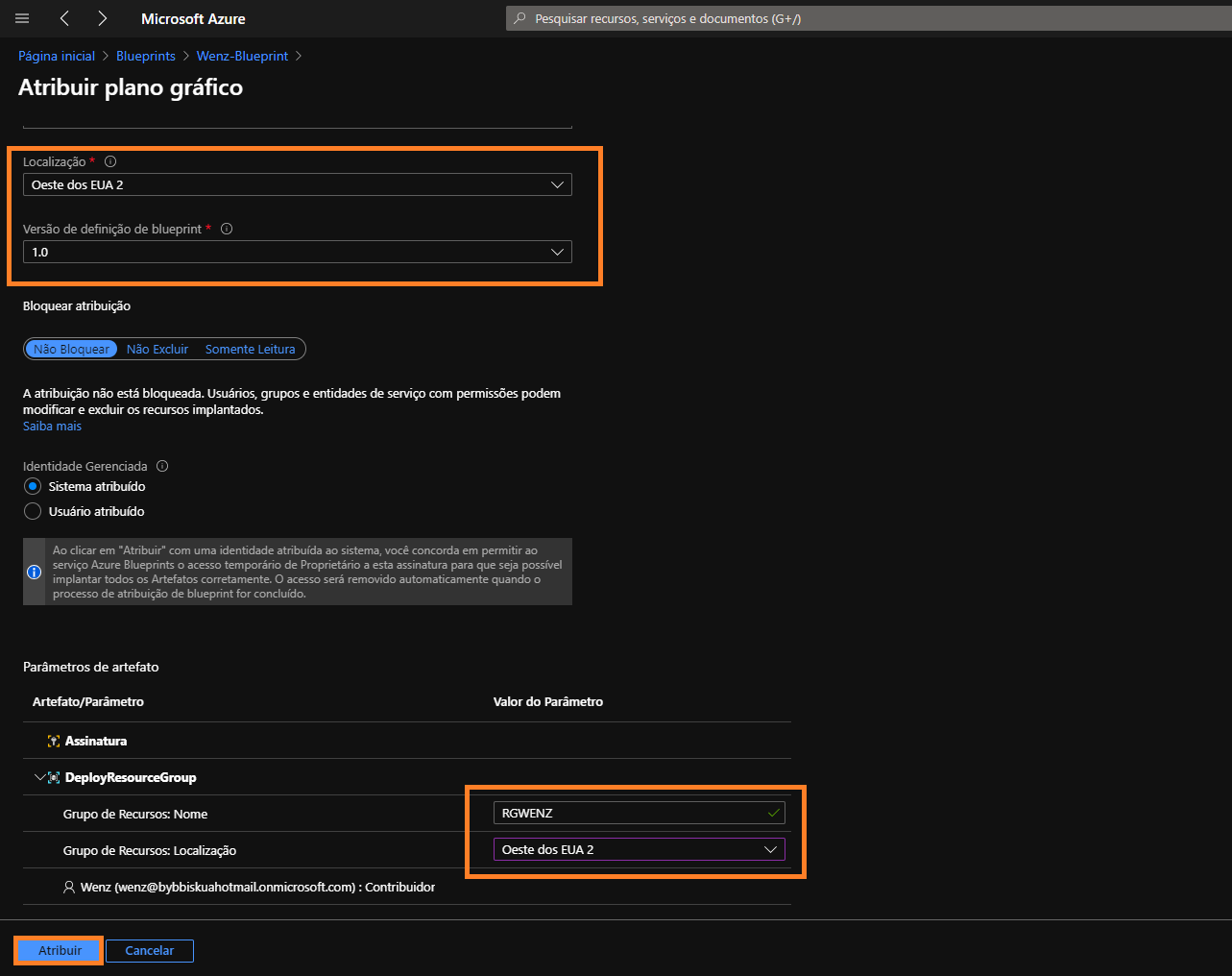Screen dimensions: 1232x976
Task: Focus the resource search box
Action: pos(869,18)
